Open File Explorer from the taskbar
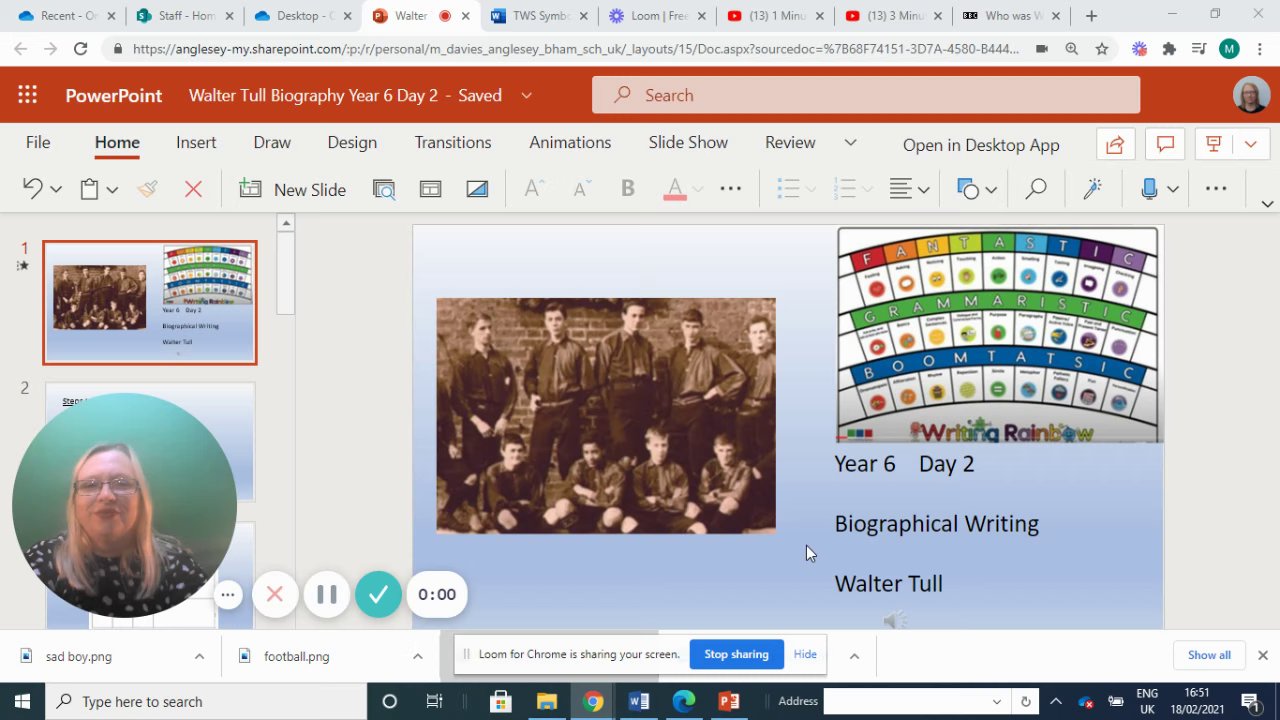Image resolution: width=1280 pixels, height=720 pixels. tap(547, 701)
